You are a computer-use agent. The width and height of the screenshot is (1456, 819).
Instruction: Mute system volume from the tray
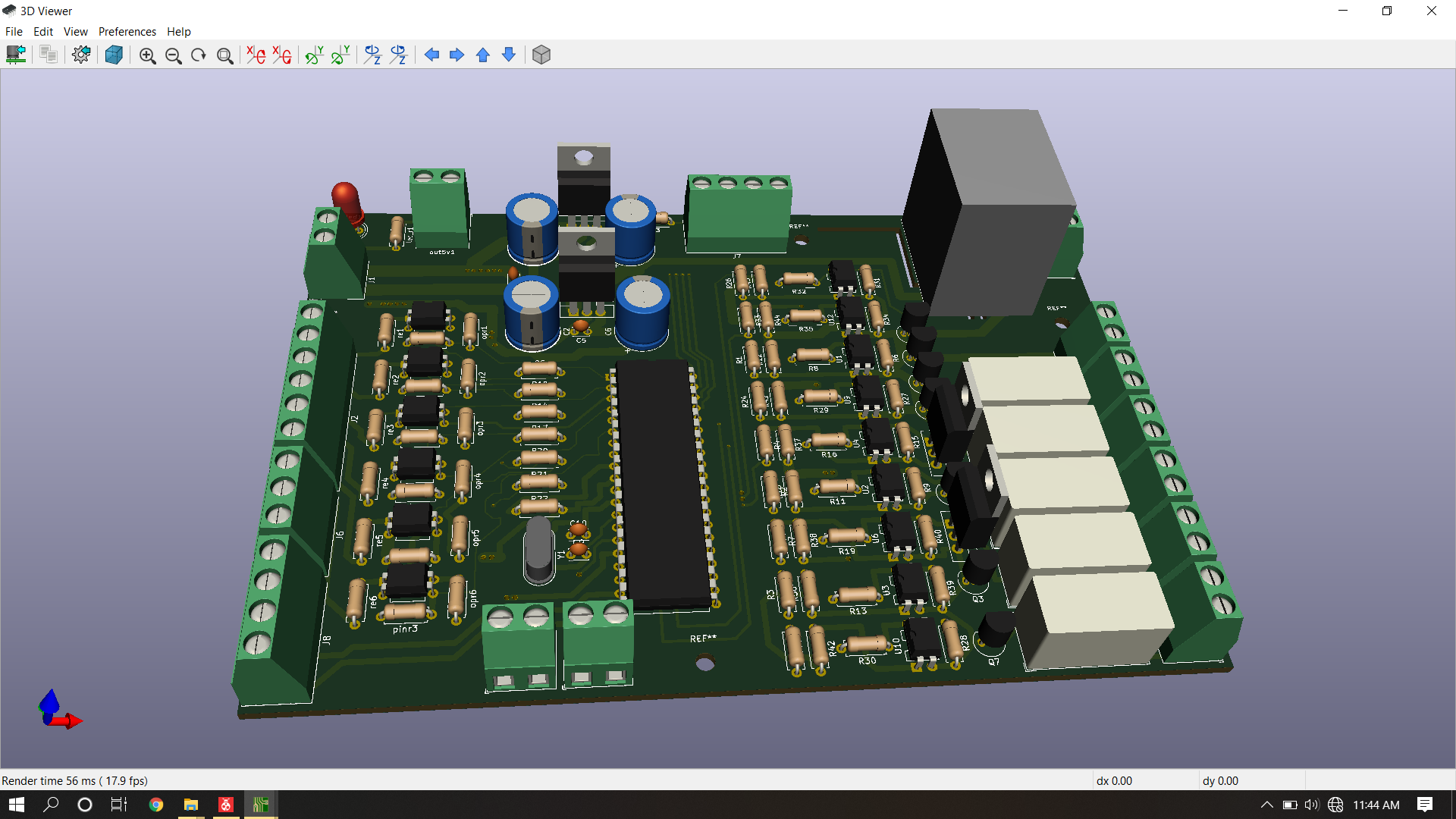[1311, 805]
